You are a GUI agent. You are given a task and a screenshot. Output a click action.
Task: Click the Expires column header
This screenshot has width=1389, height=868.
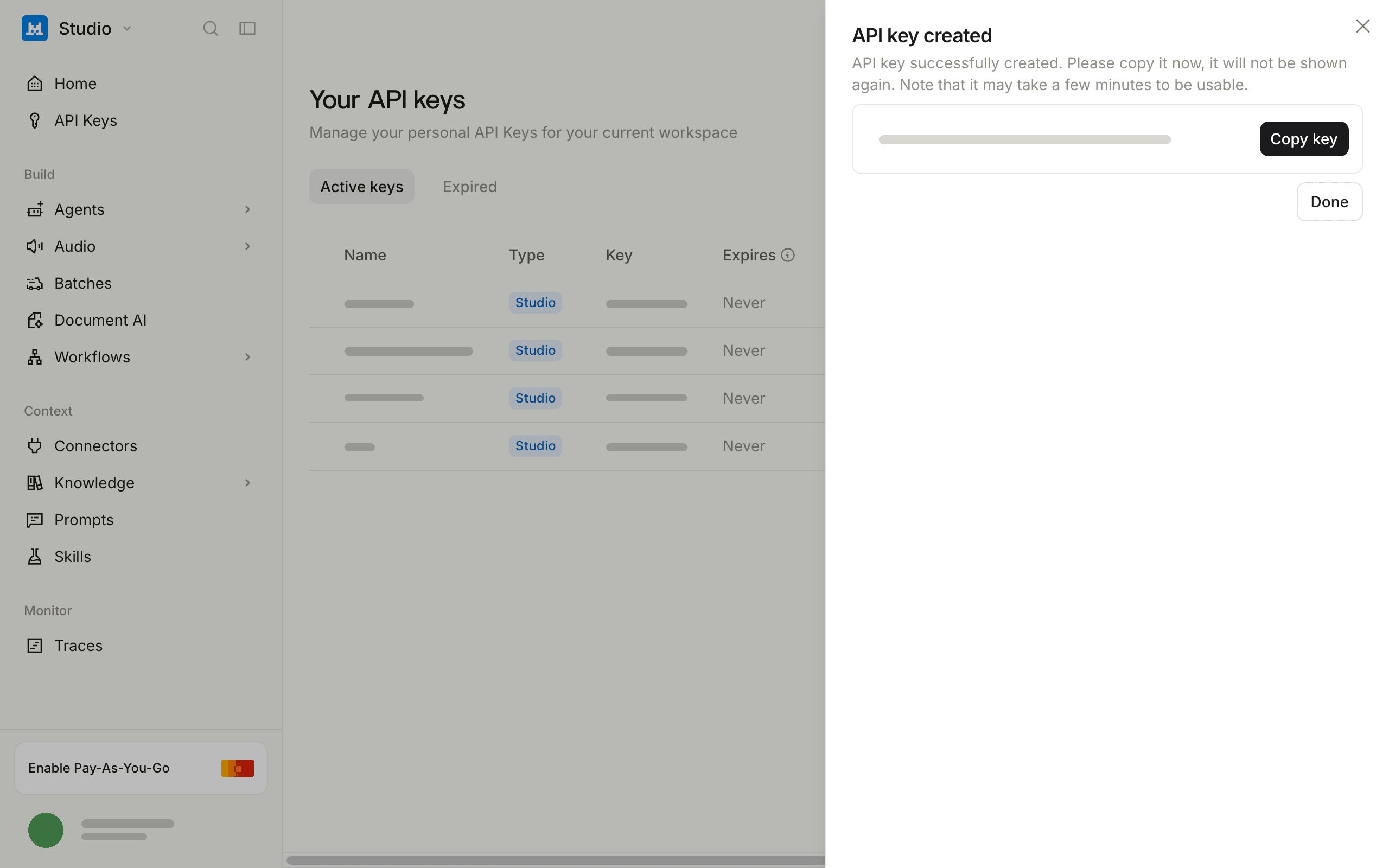coord(749,256)
